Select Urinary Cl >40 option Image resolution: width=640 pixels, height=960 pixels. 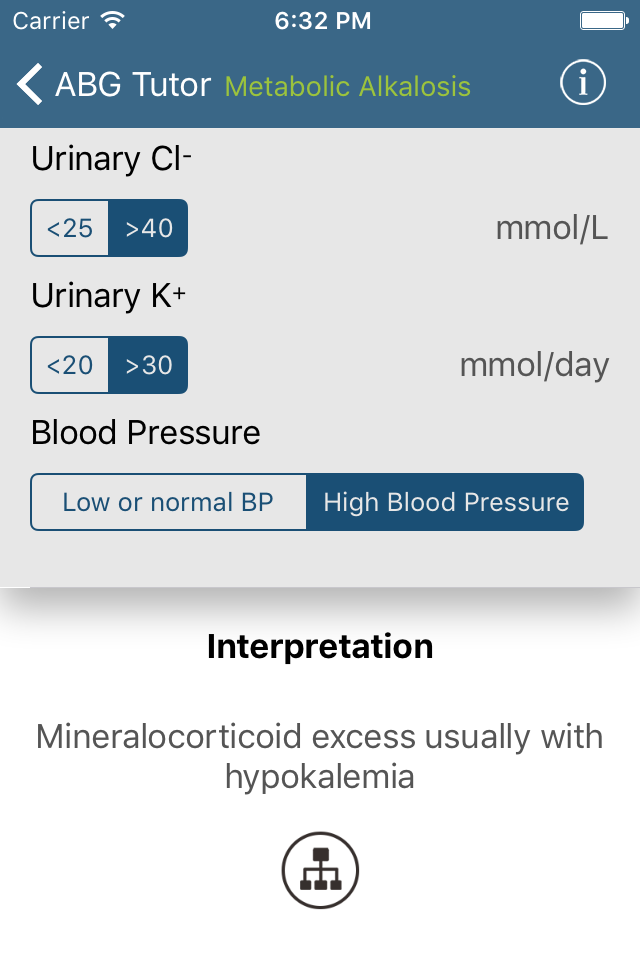[148, 228]
